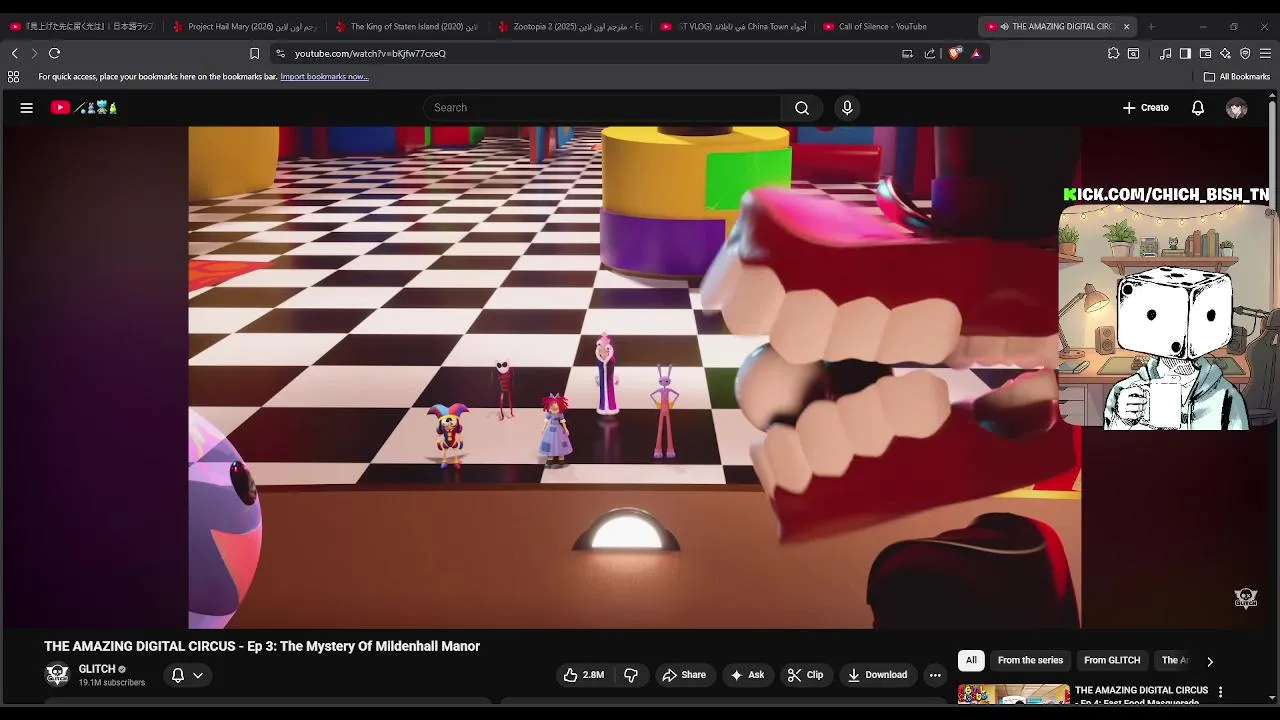Select the From GLITCH chip

[1112, 661]
